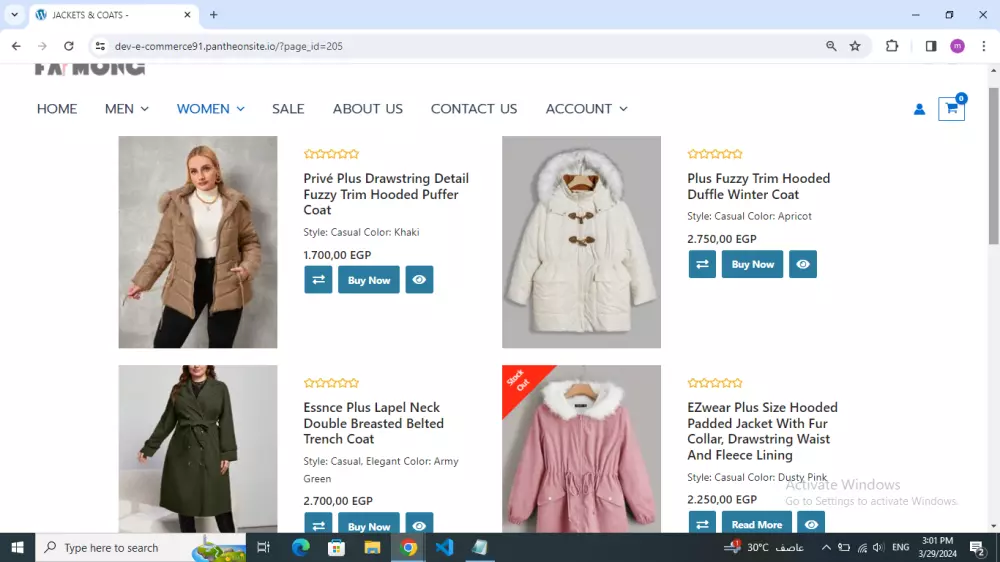Screen dimensions: 1000x562
Task: Select the JACKETS & COATS browser tab
Action: tap(114, 15)
